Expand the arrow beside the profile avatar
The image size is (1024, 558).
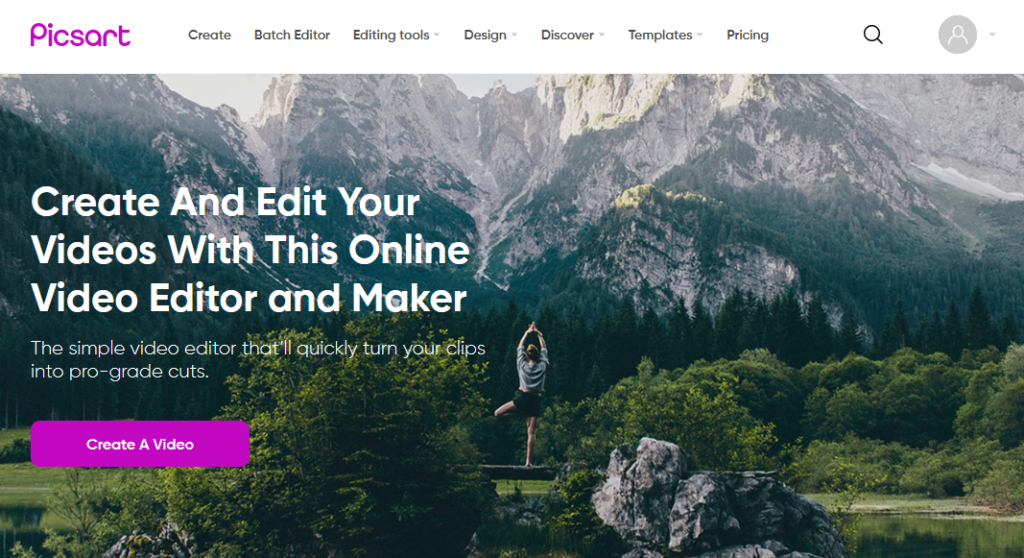click(992, 35)
